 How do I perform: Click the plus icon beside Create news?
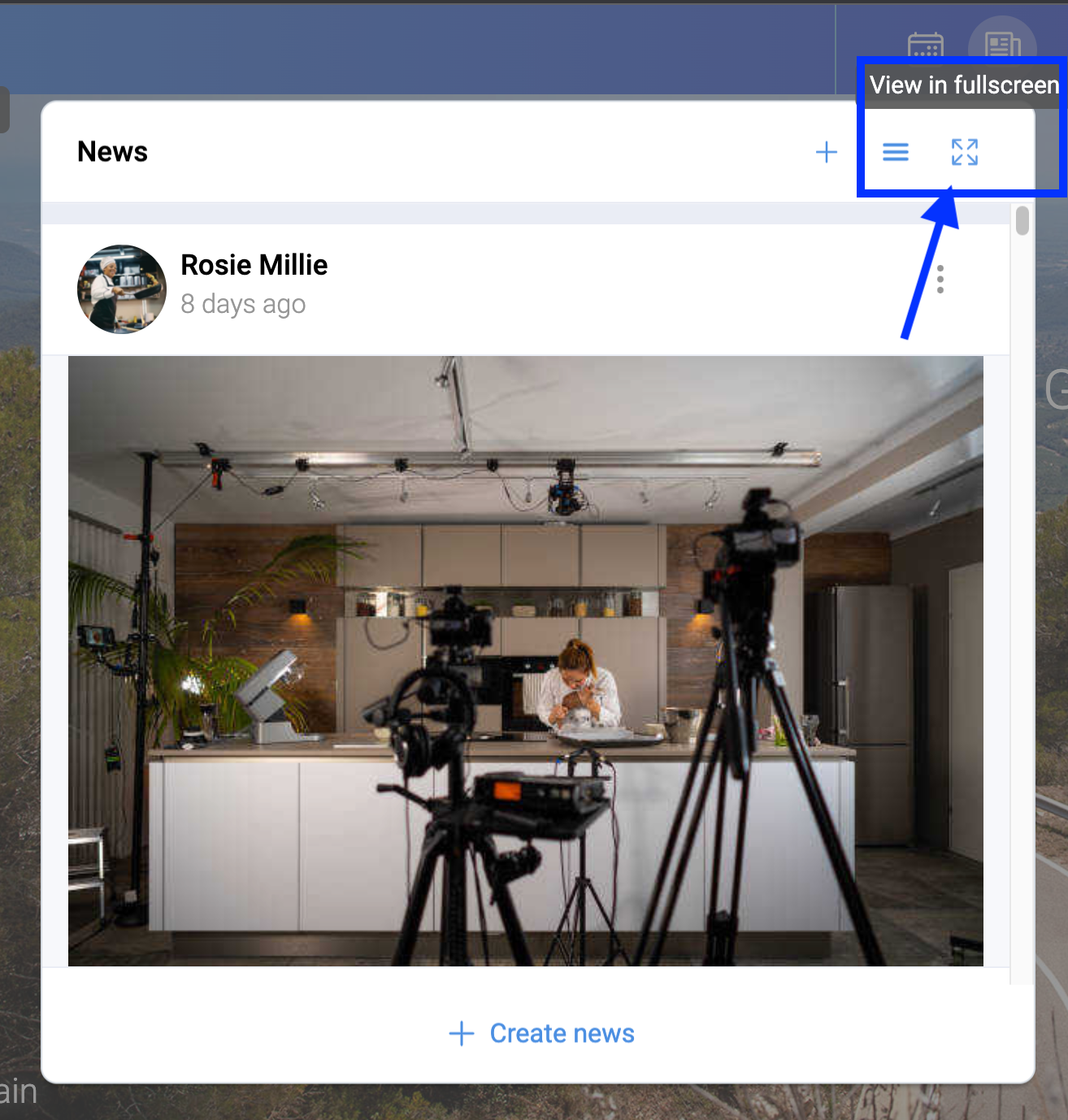pyautogui.click(x=461, y=1033)
